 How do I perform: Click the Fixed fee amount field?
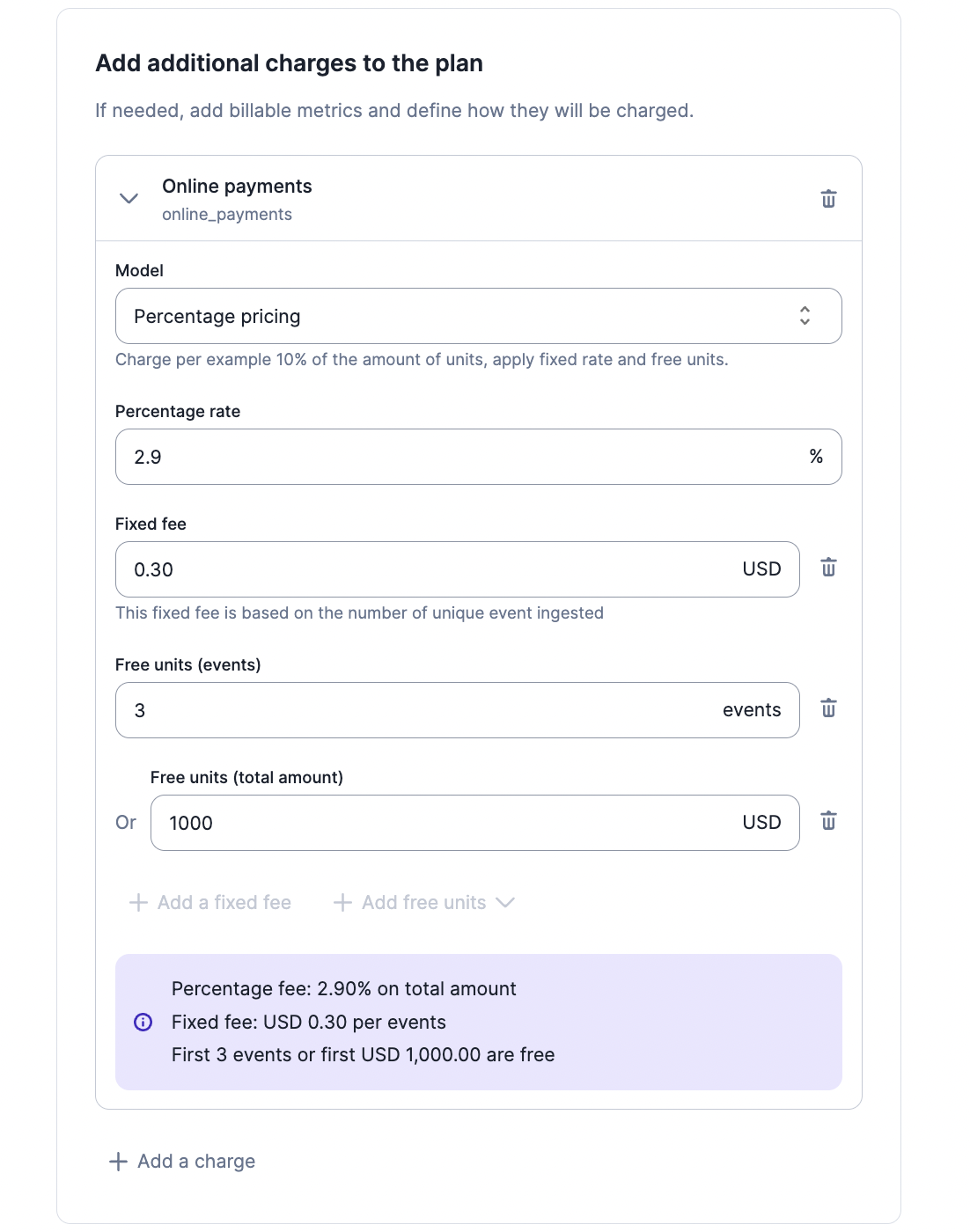458,569
